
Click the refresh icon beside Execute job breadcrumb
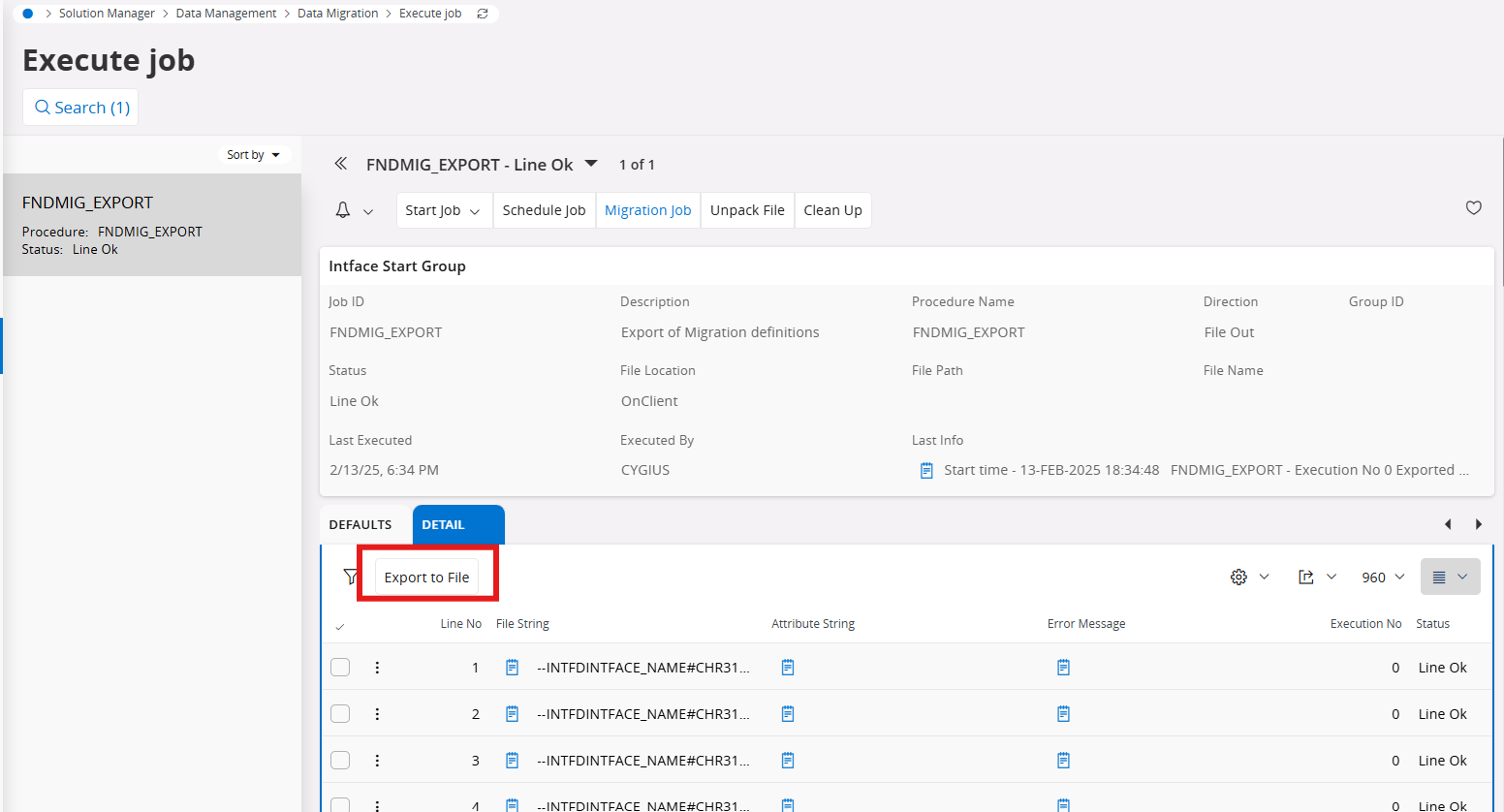click(x=483, y=14)
